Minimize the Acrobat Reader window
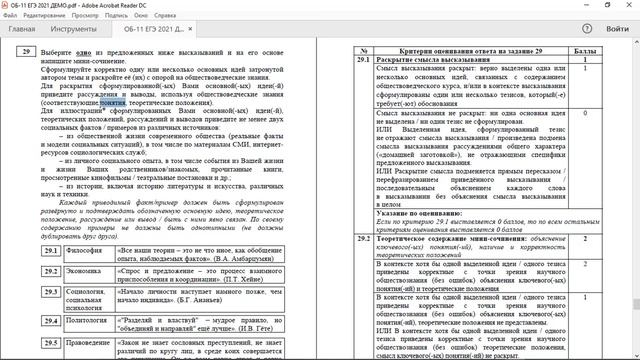Image resolution: width=640 pixels, height=360 pixels. pyautogui.click(x=587, y=5)
